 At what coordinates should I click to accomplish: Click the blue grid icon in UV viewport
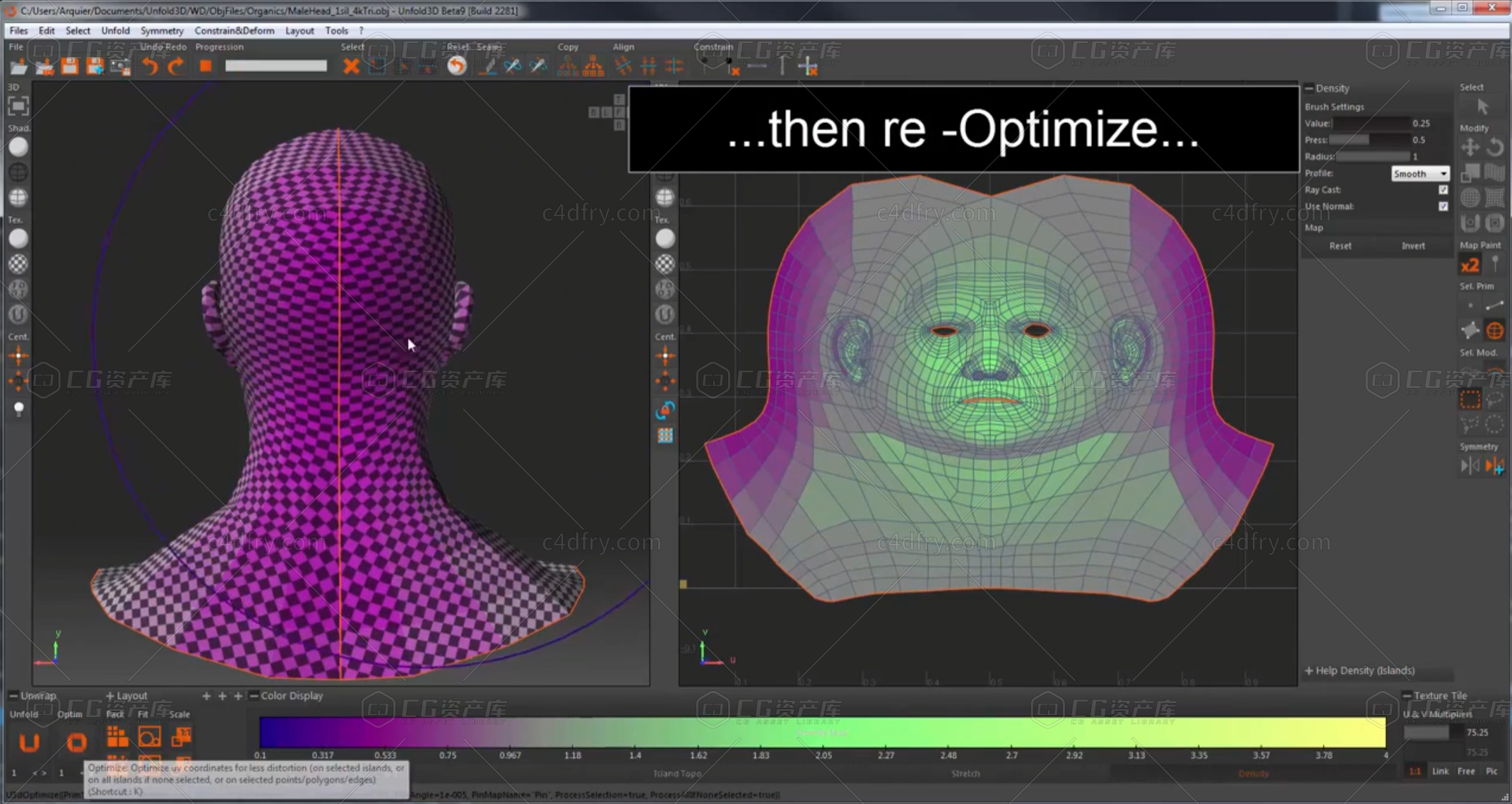click(x=665, y=435)
